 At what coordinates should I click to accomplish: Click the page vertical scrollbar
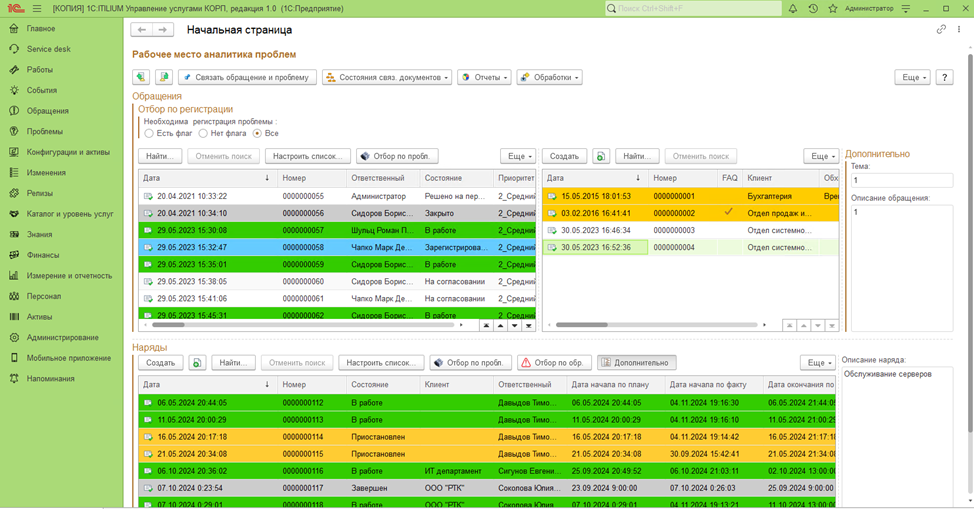coord(970,242)
